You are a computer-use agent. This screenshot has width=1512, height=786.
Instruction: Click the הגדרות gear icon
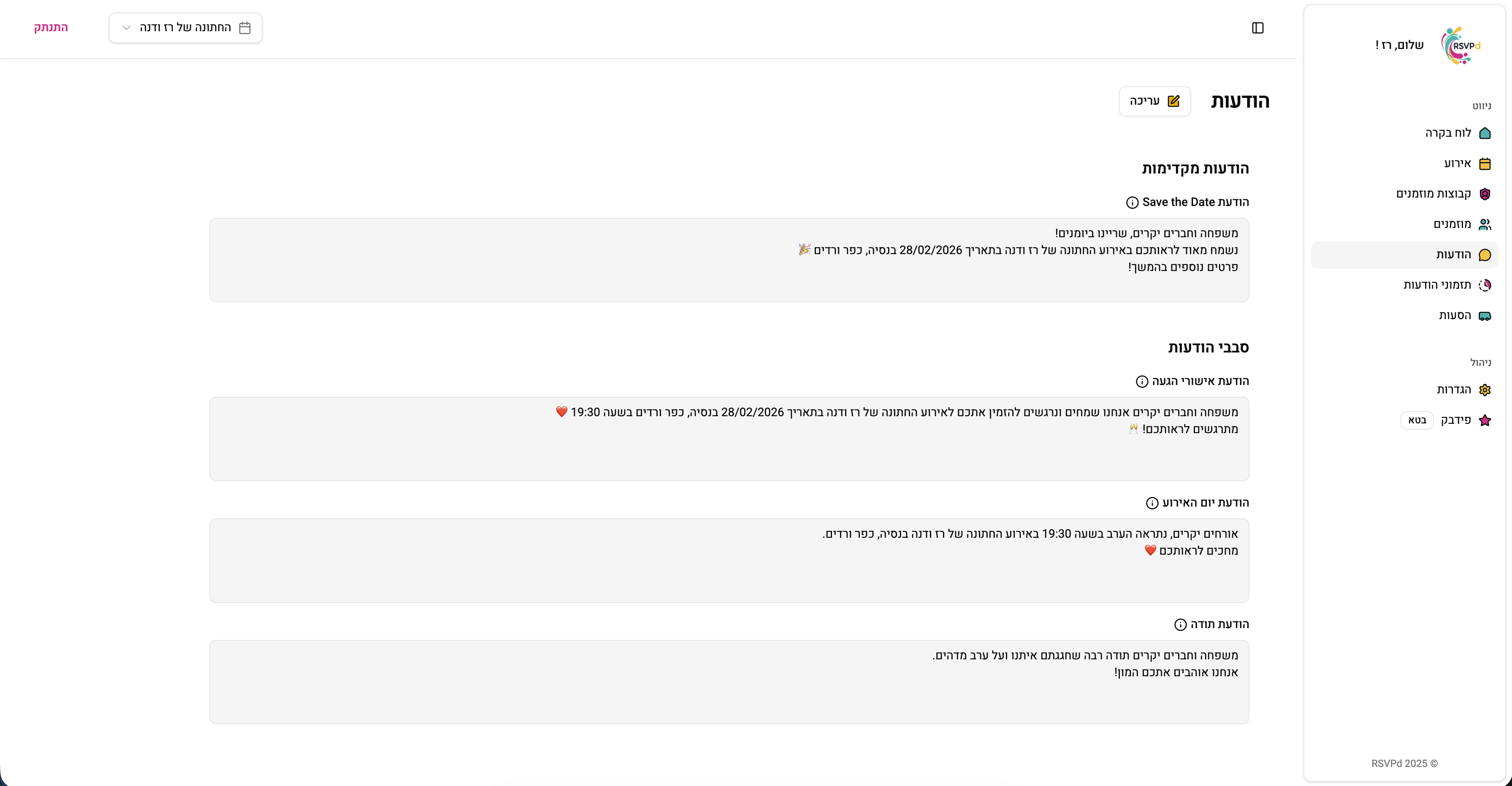pos(1485,390)
